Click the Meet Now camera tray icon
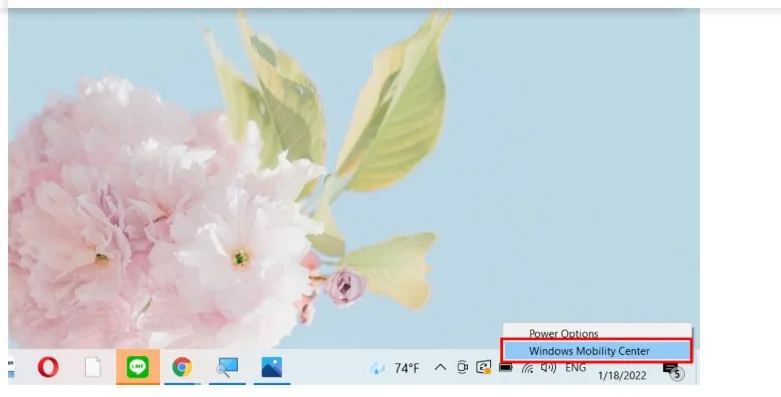This screenshot has height=397, width=781. (462, 368)
